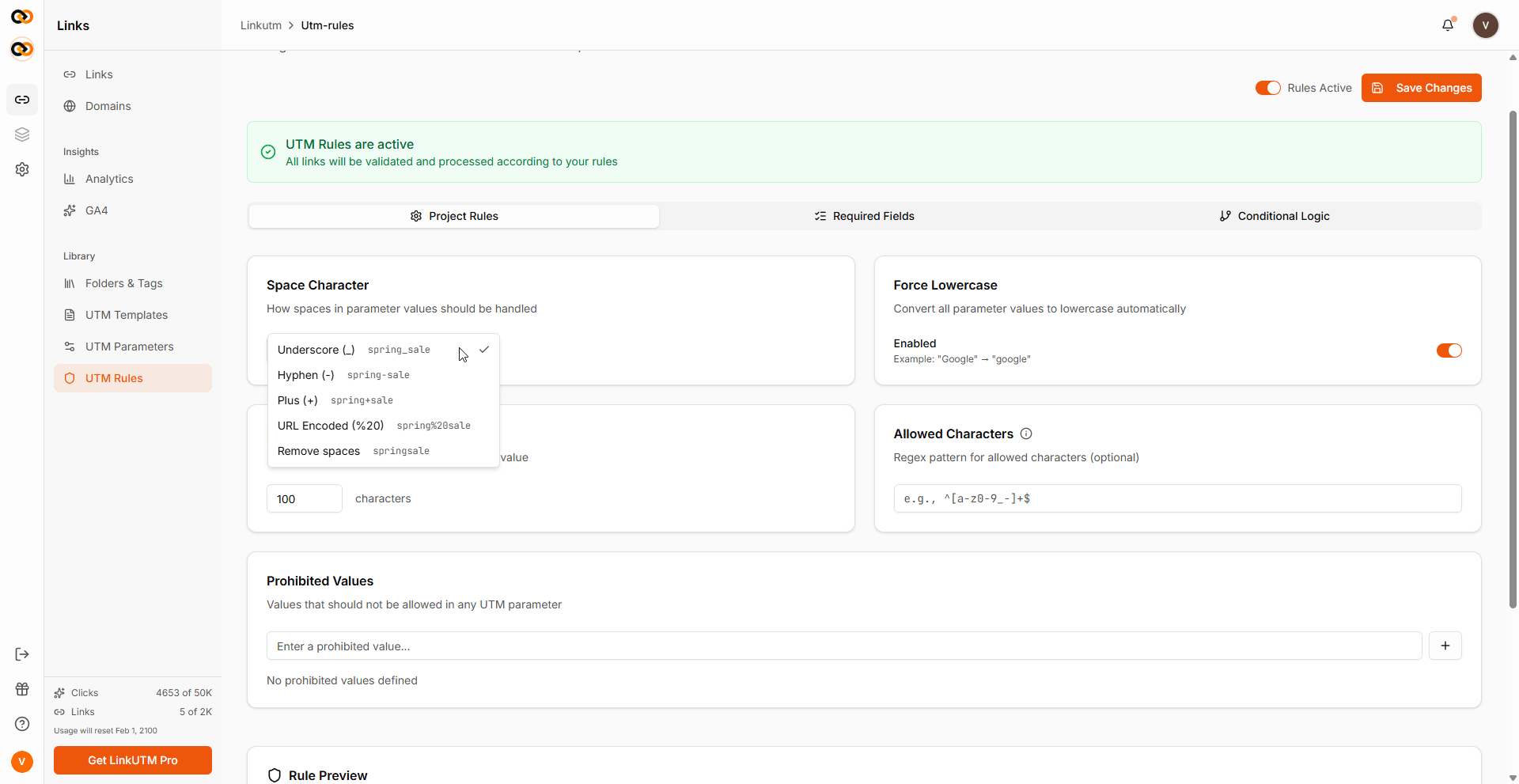Open Links in sidebar
This screenshot has height=784, width=1519.
pos(133,74)
